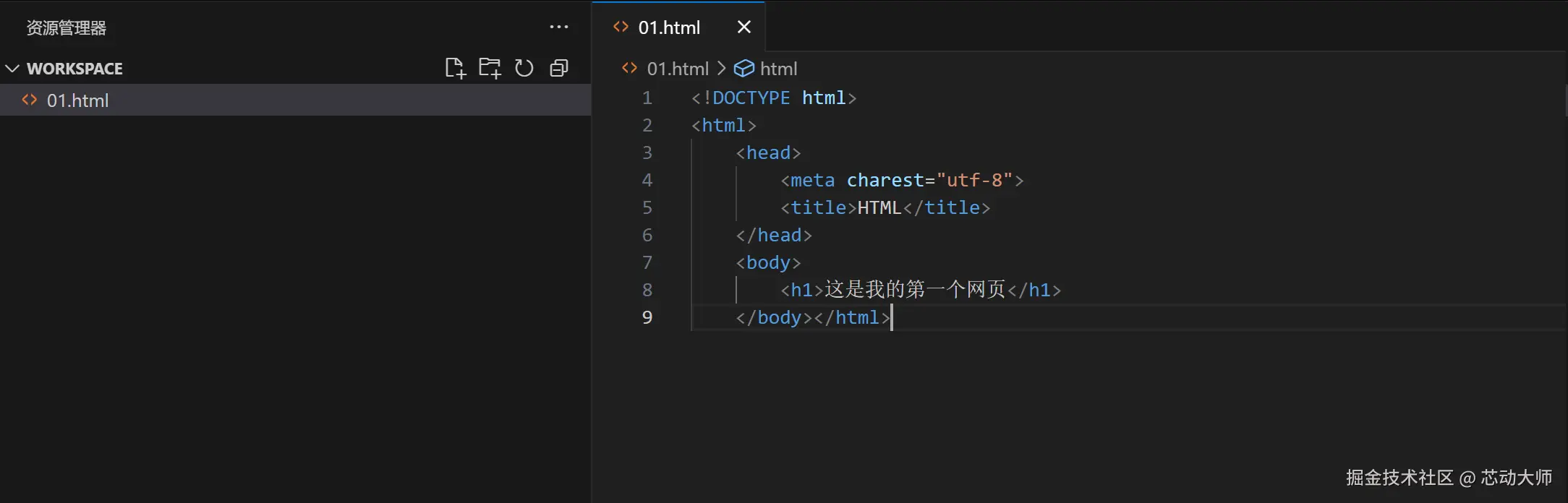Click the html file icon in breadcrumb
Viewport: 1568px width, 503px height.
[x=629, y=68]
